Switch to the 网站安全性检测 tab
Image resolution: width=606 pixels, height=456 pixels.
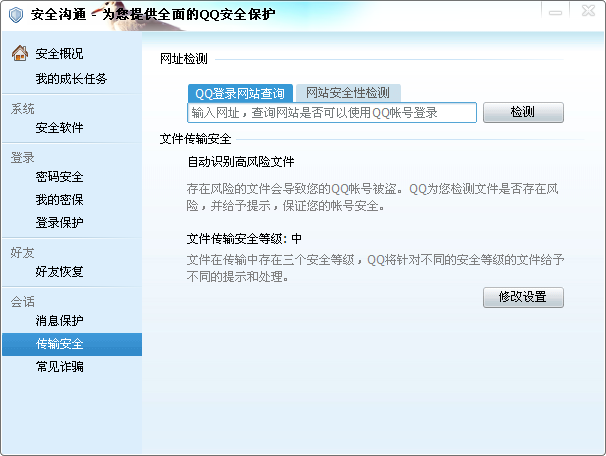click(348, 93)
